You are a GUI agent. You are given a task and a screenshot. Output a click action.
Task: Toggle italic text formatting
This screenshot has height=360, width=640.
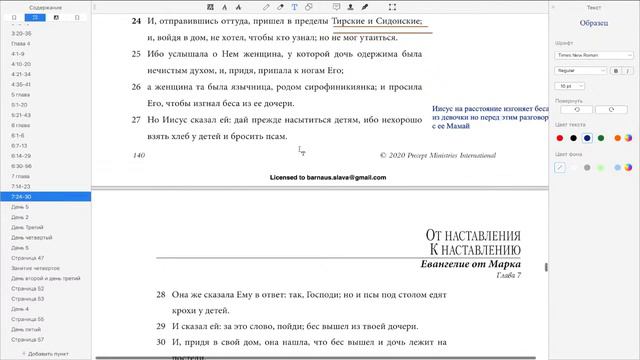pyautogui.click(x=628, y=71)
